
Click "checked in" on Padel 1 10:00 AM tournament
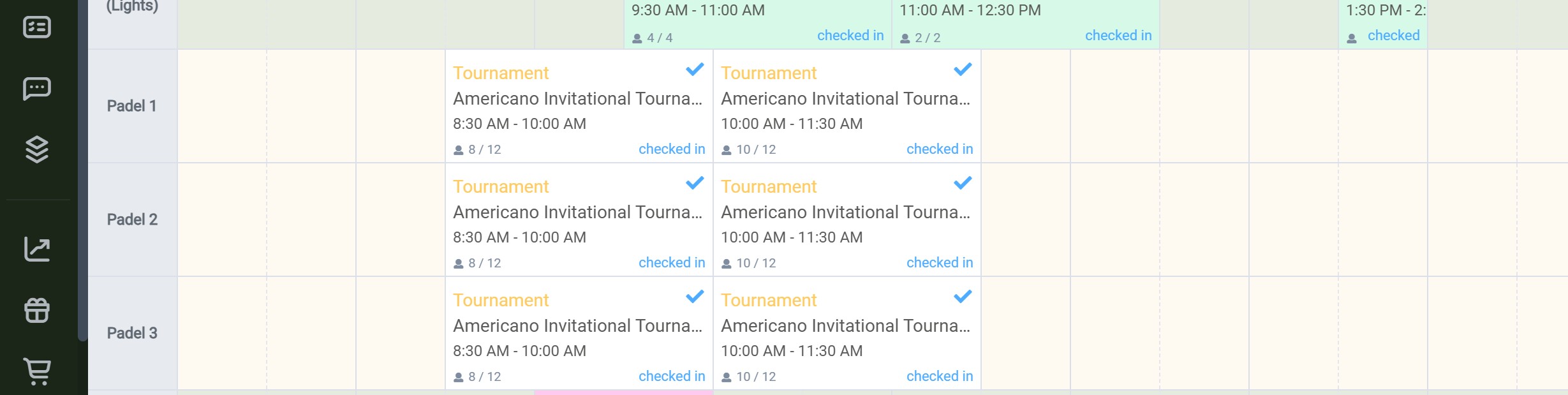(939, 149)
